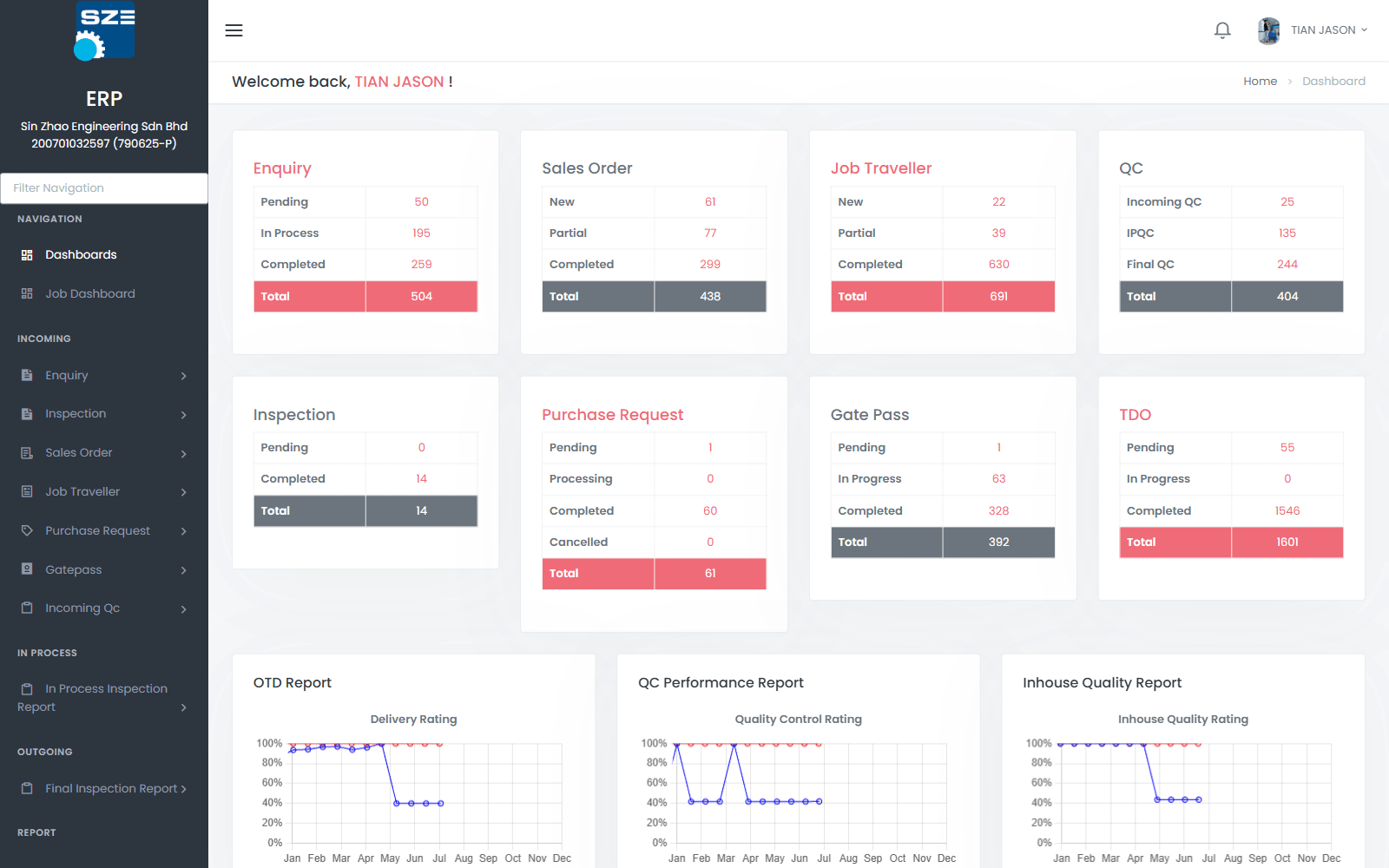Click Enquiry Pending count 50
The height and width of the screenshot is (868, 1389).
tap(421, 201)
